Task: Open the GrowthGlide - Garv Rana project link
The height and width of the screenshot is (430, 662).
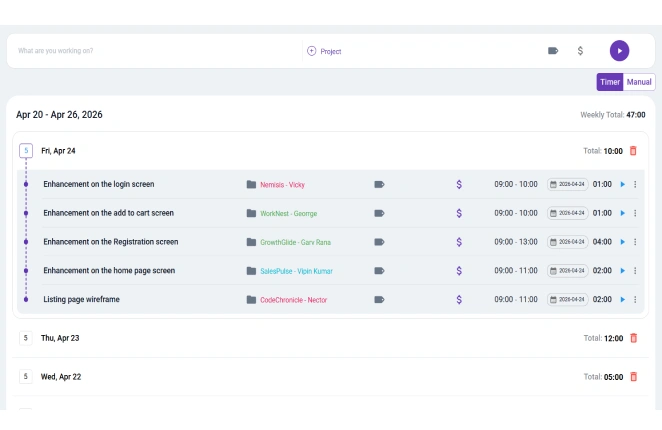Action: pos(296,242)
